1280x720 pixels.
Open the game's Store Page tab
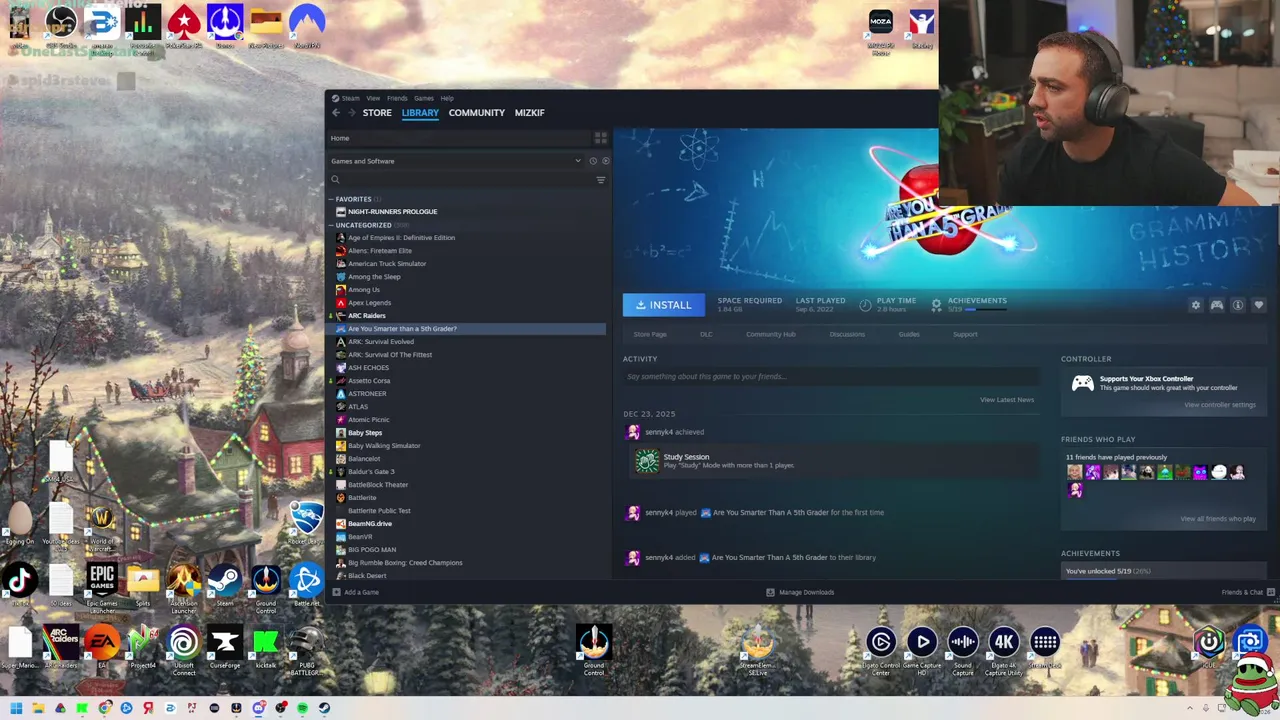[650, 334]
